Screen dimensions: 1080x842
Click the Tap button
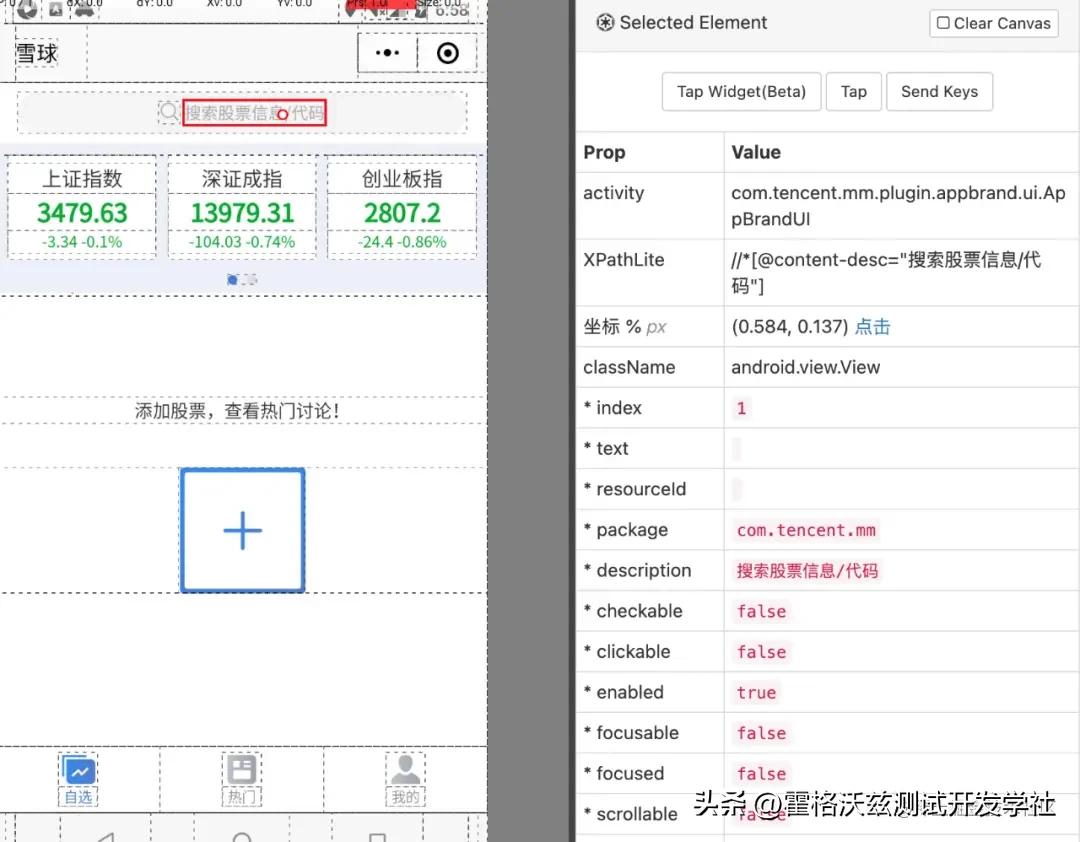(x=854, y=91)
